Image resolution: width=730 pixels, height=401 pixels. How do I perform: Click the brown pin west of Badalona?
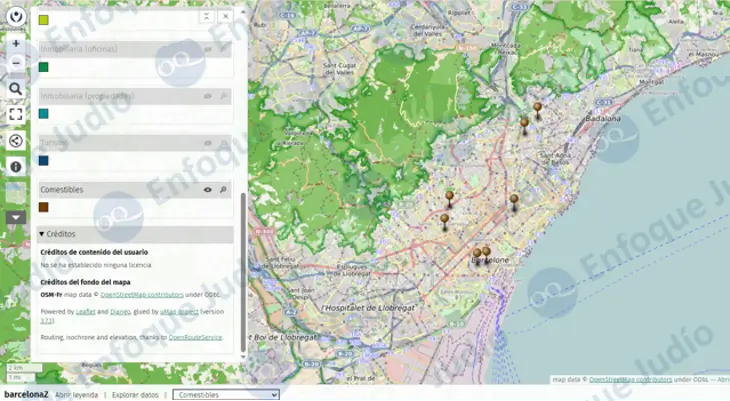coord(524,125)
